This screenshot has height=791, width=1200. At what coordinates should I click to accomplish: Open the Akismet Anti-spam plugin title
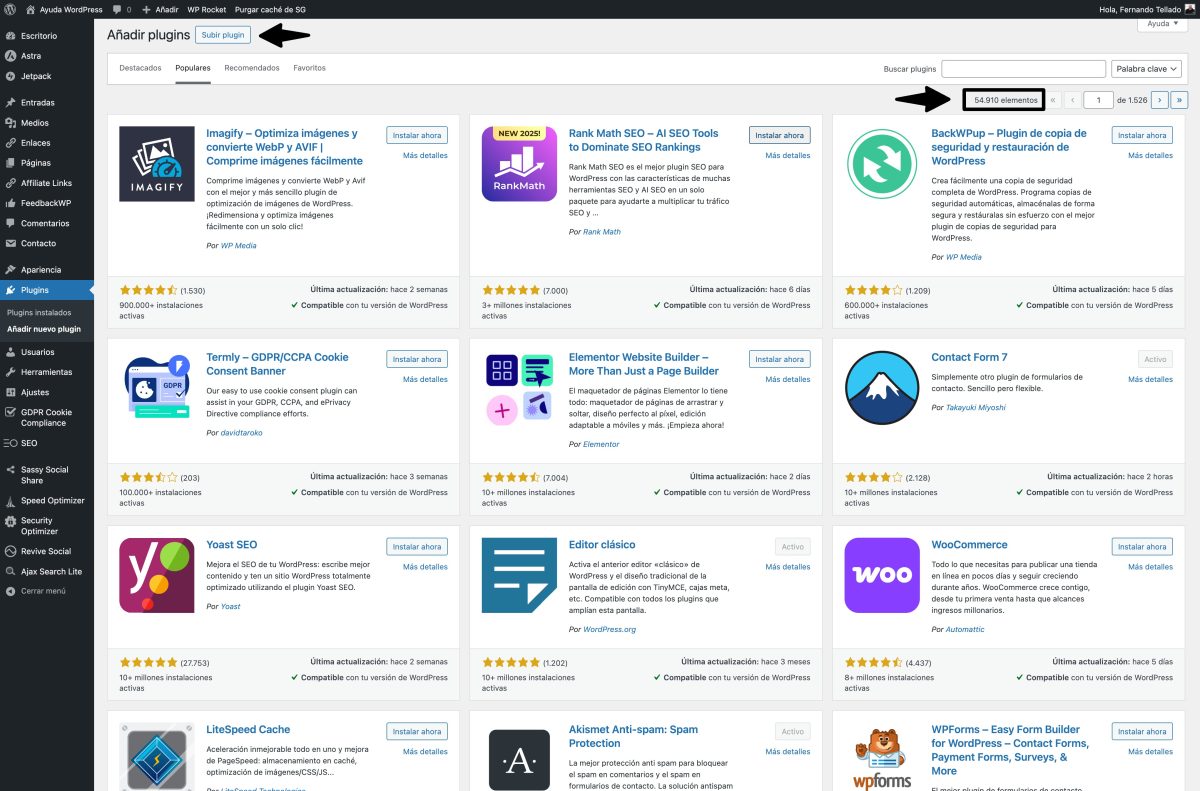pyautogui.click(x=633, y=736)
